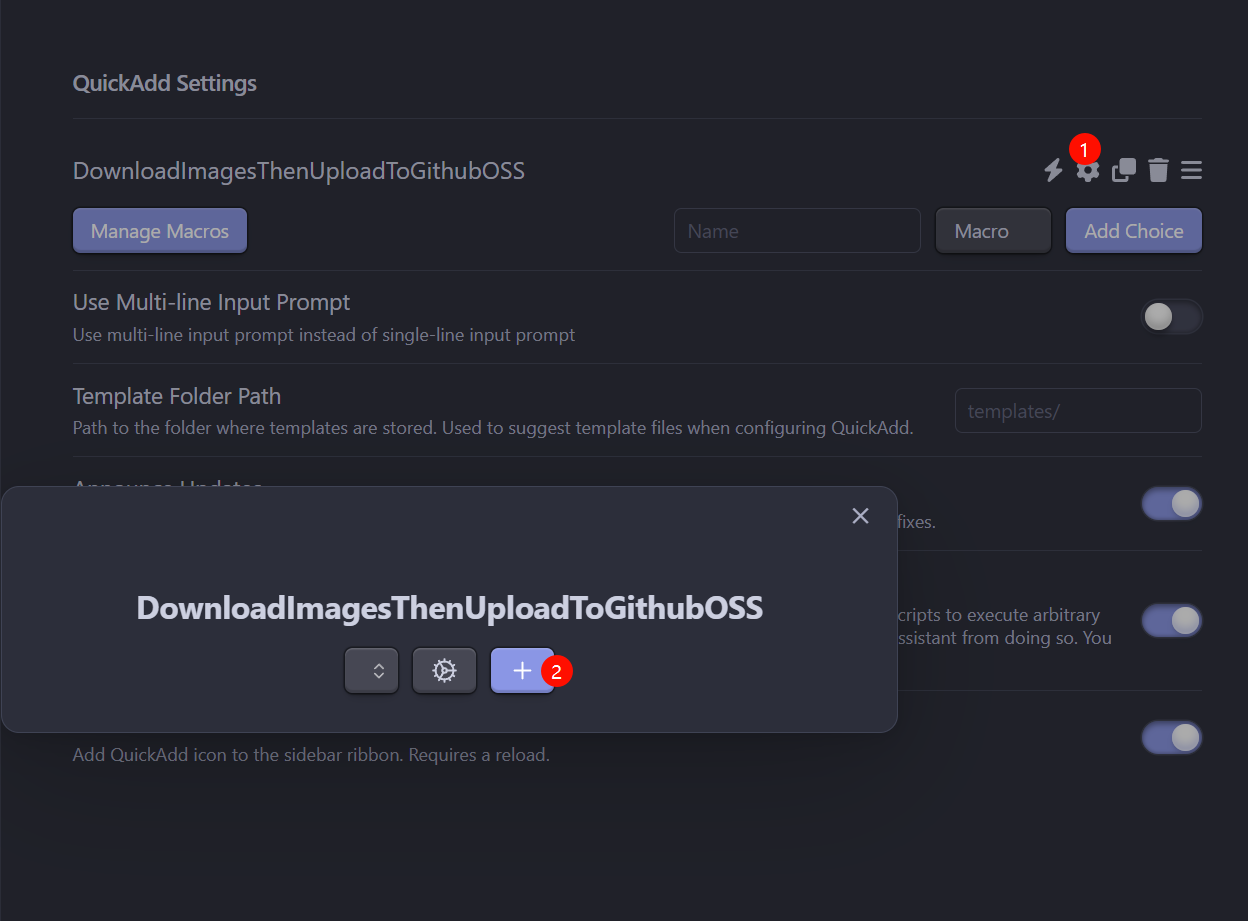This screenshot has height=921, width=1248.
Task: Click the Name input field
Action: click(797, 231)
